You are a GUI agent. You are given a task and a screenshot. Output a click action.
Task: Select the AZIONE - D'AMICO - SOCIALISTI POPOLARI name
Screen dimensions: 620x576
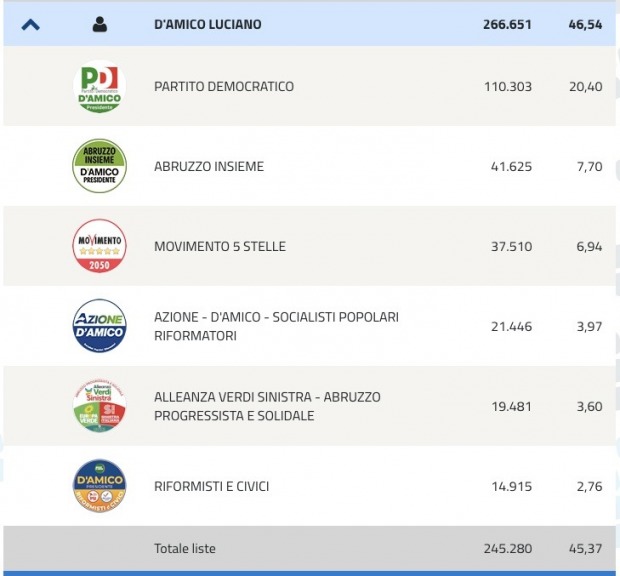click(276, 326)
